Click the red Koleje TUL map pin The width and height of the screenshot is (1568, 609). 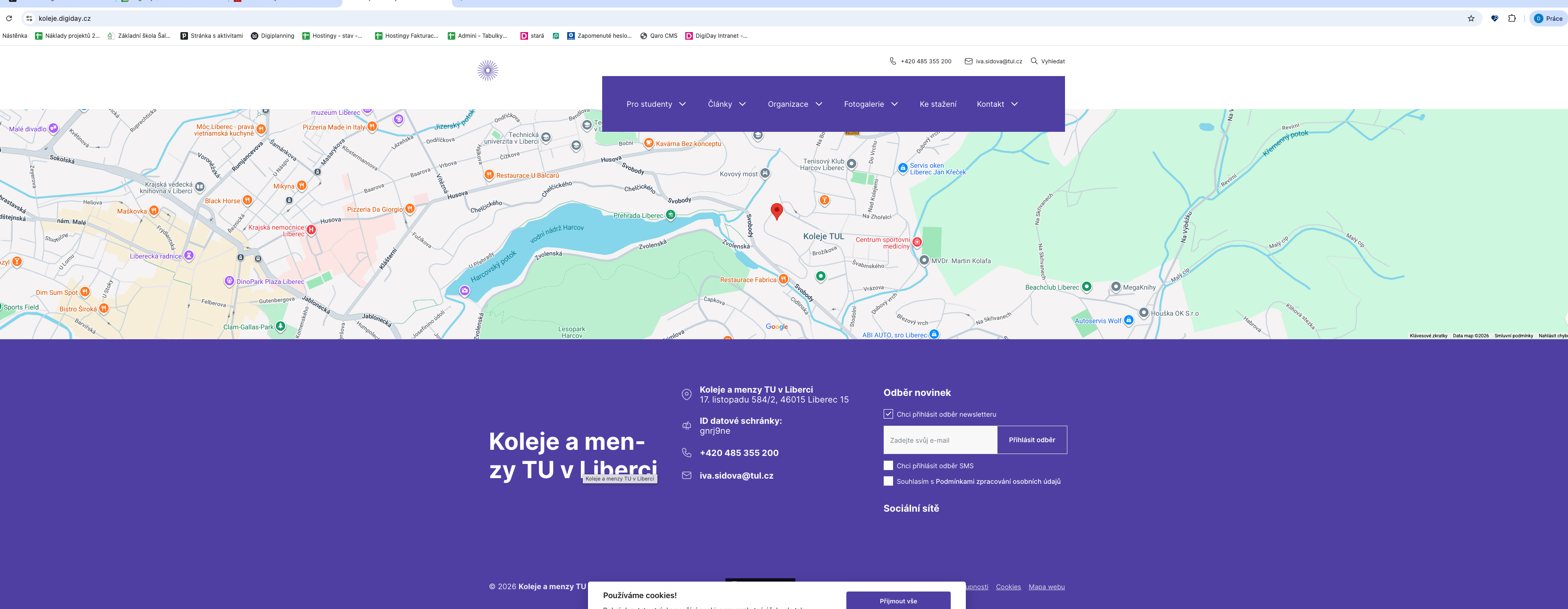click(x=776, y=211)
